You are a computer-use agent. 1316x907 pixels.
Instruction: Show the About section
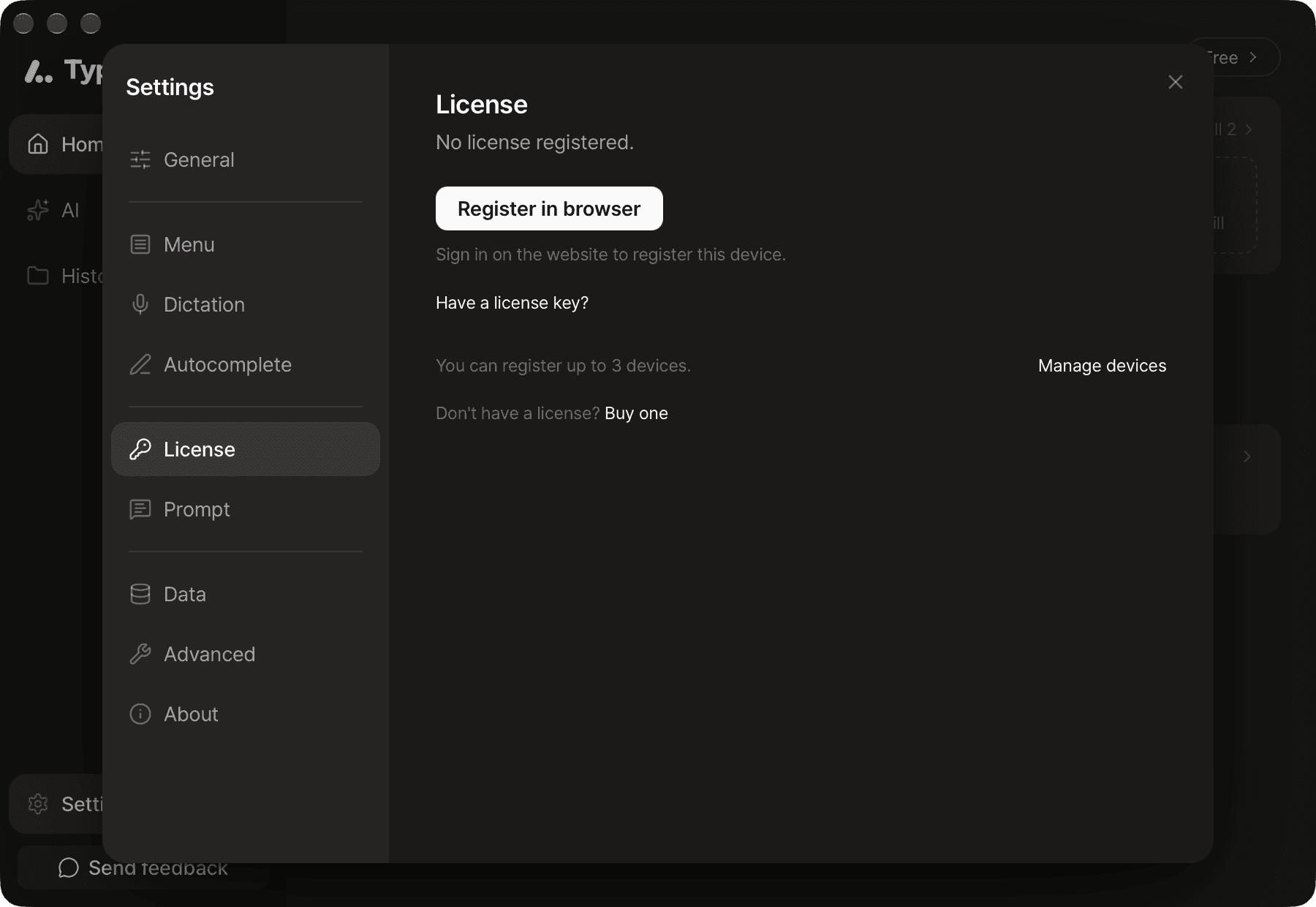(246, 714)
